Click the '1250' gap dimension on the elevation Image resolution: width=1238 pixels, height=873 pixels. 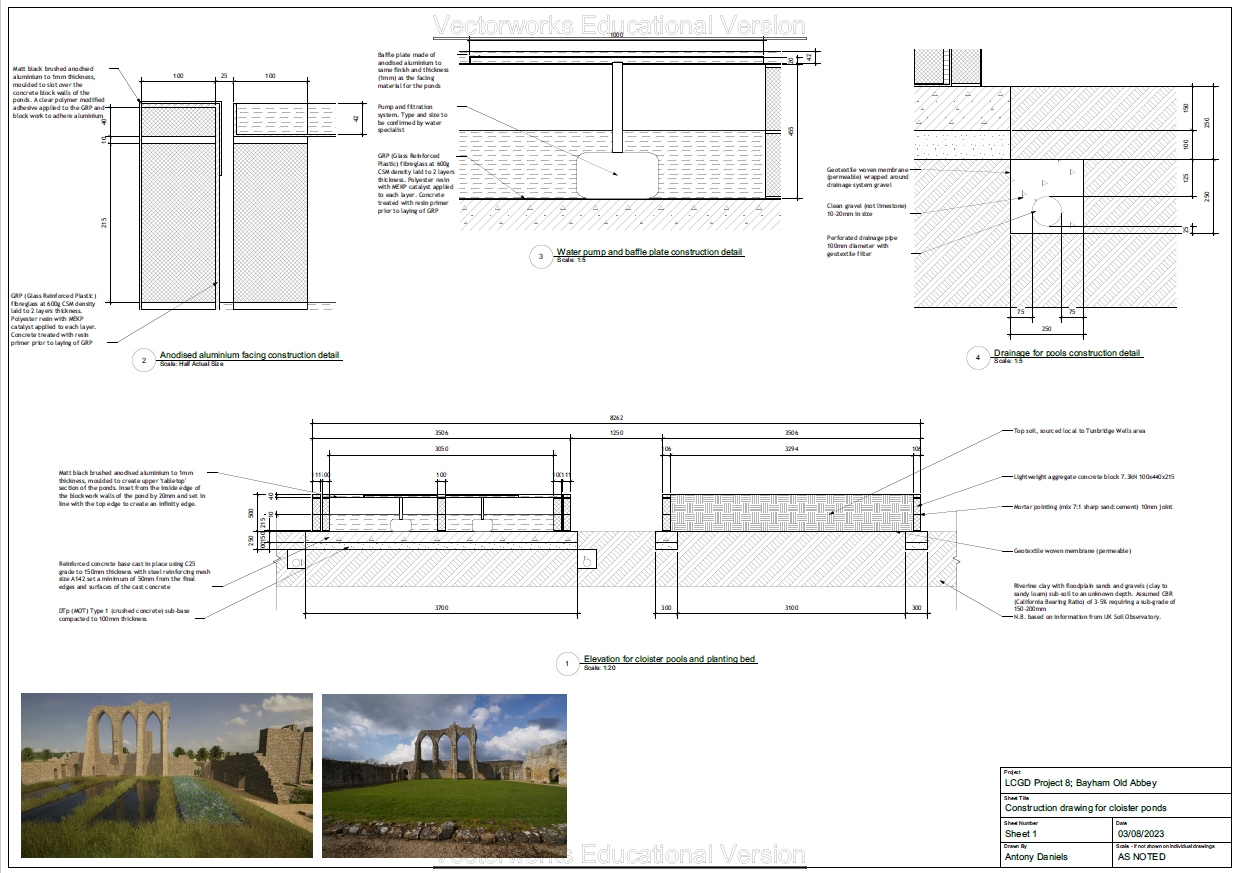pos(617,433)
